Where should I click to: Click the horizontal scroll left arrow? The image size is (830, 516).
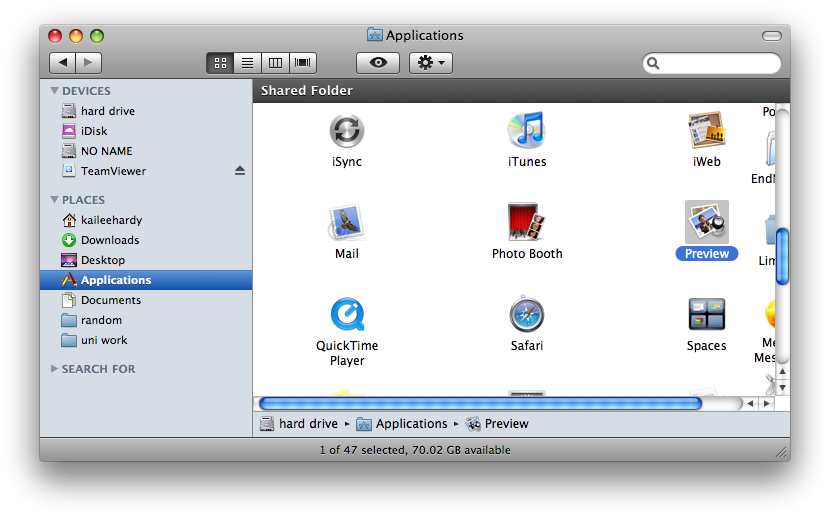point(750,404)
